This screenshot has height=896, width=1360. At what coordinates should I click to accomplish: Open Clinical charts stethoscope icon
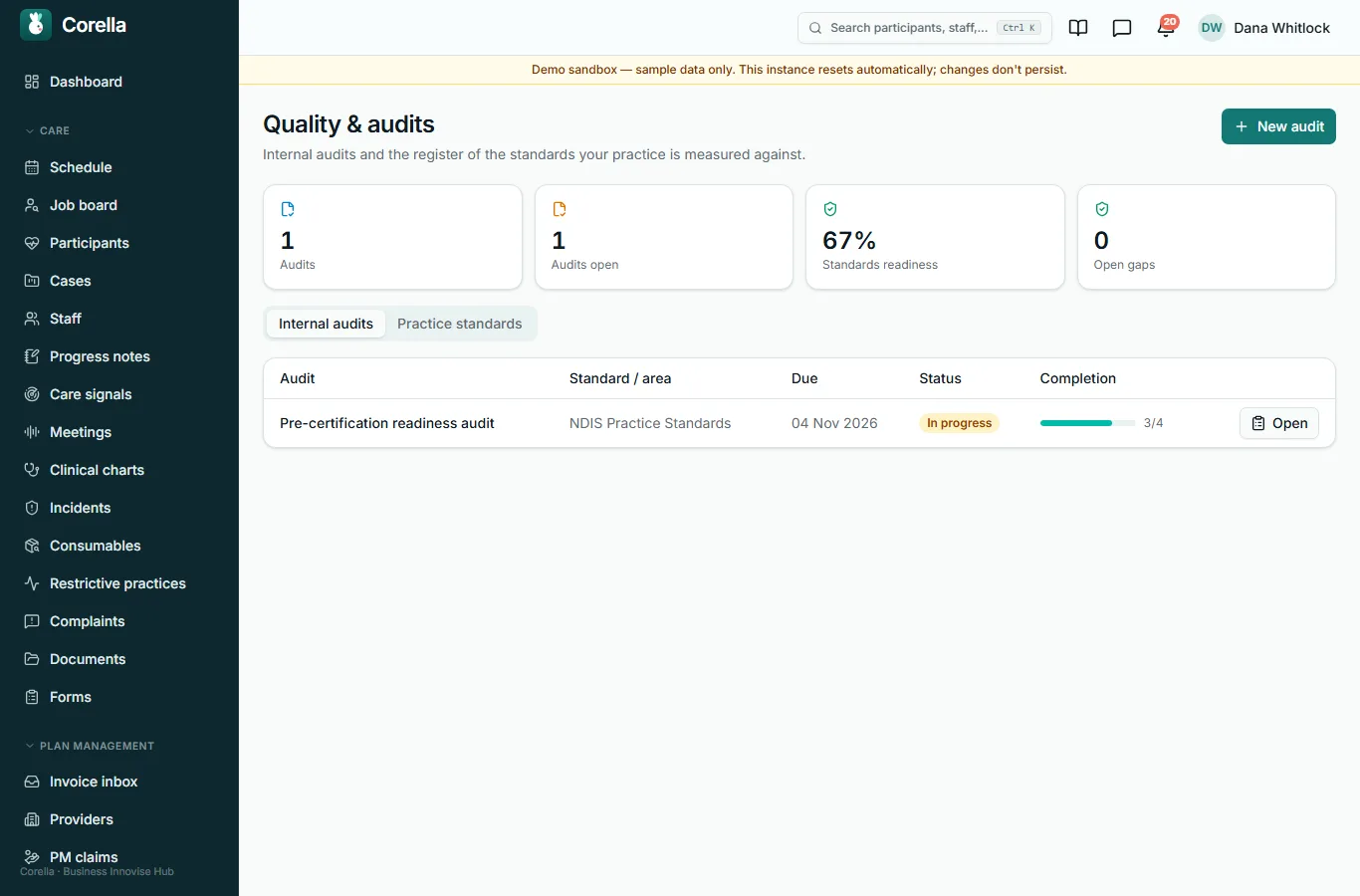(x=32, y=470)
